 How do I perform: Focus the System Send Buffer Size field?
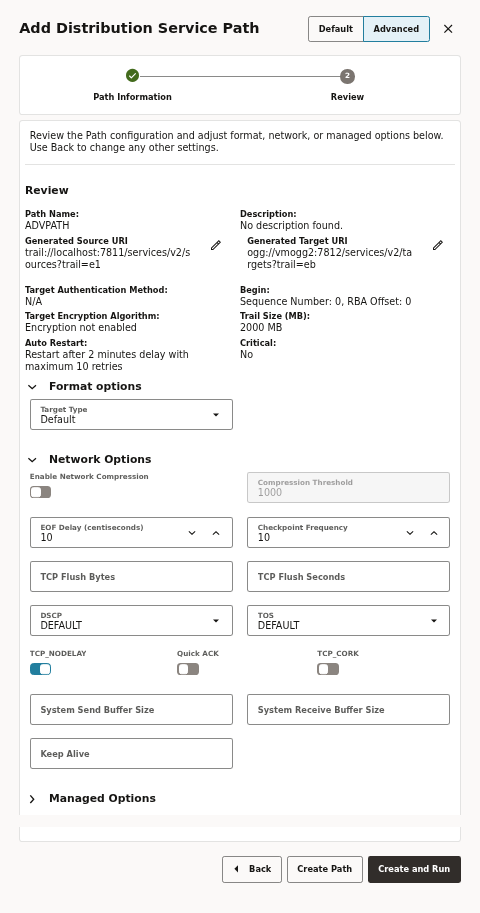(132, 709)
